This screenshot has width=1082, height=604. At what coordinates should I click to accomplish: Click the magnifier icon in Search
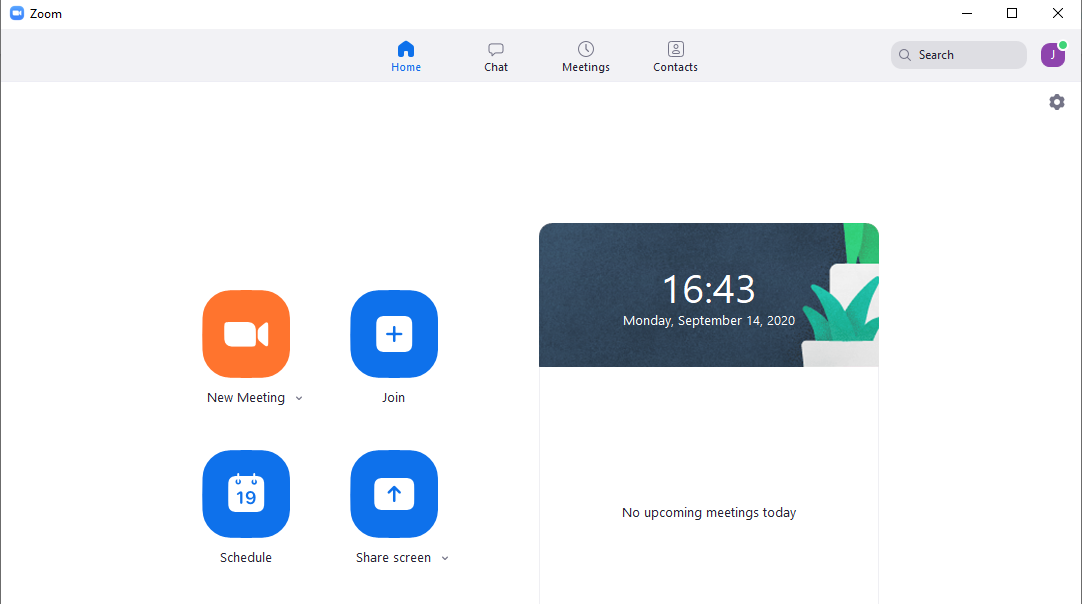(x=905, y=55)
